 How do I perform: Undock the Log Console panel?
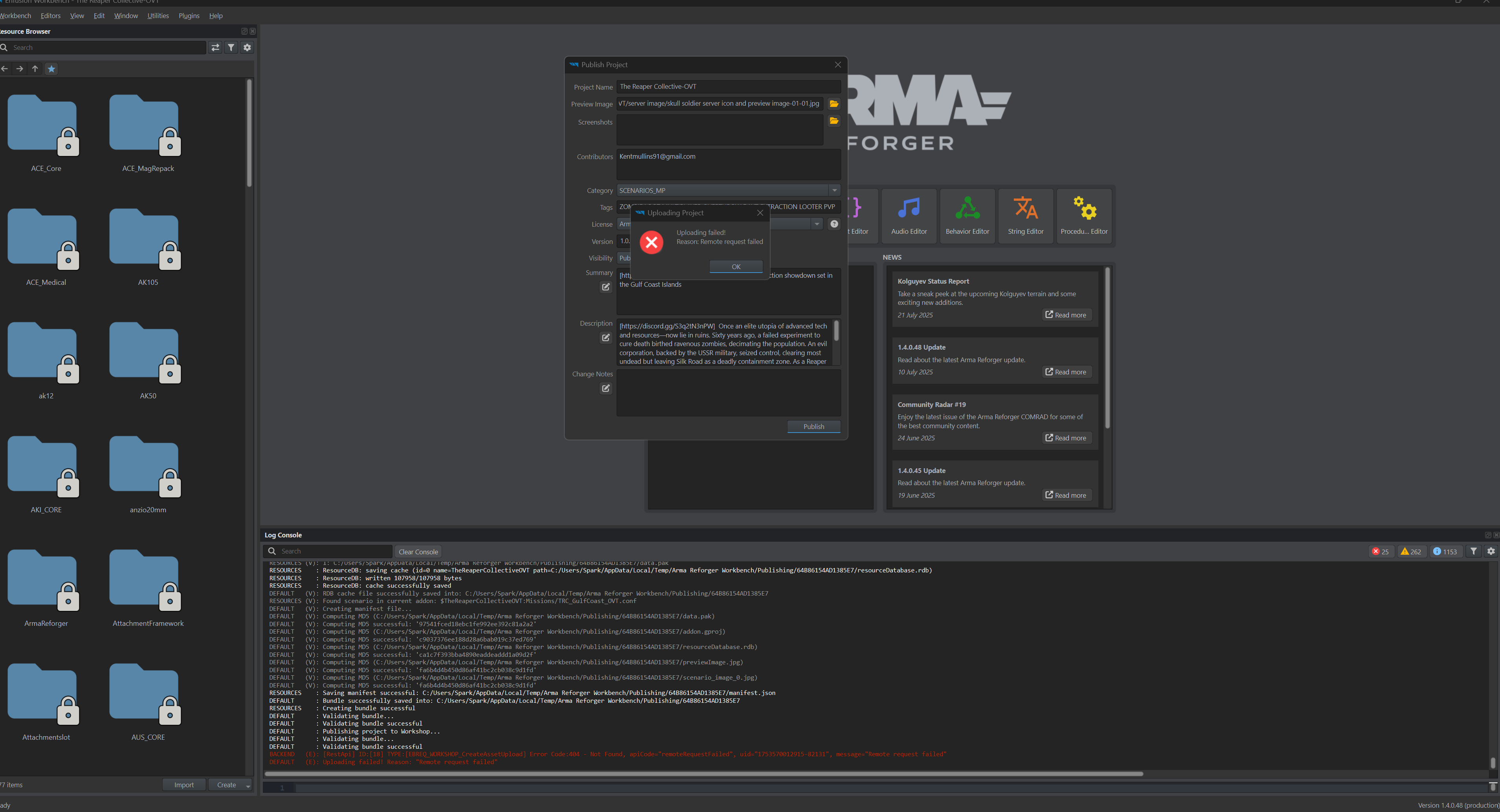click(1488, 535)
